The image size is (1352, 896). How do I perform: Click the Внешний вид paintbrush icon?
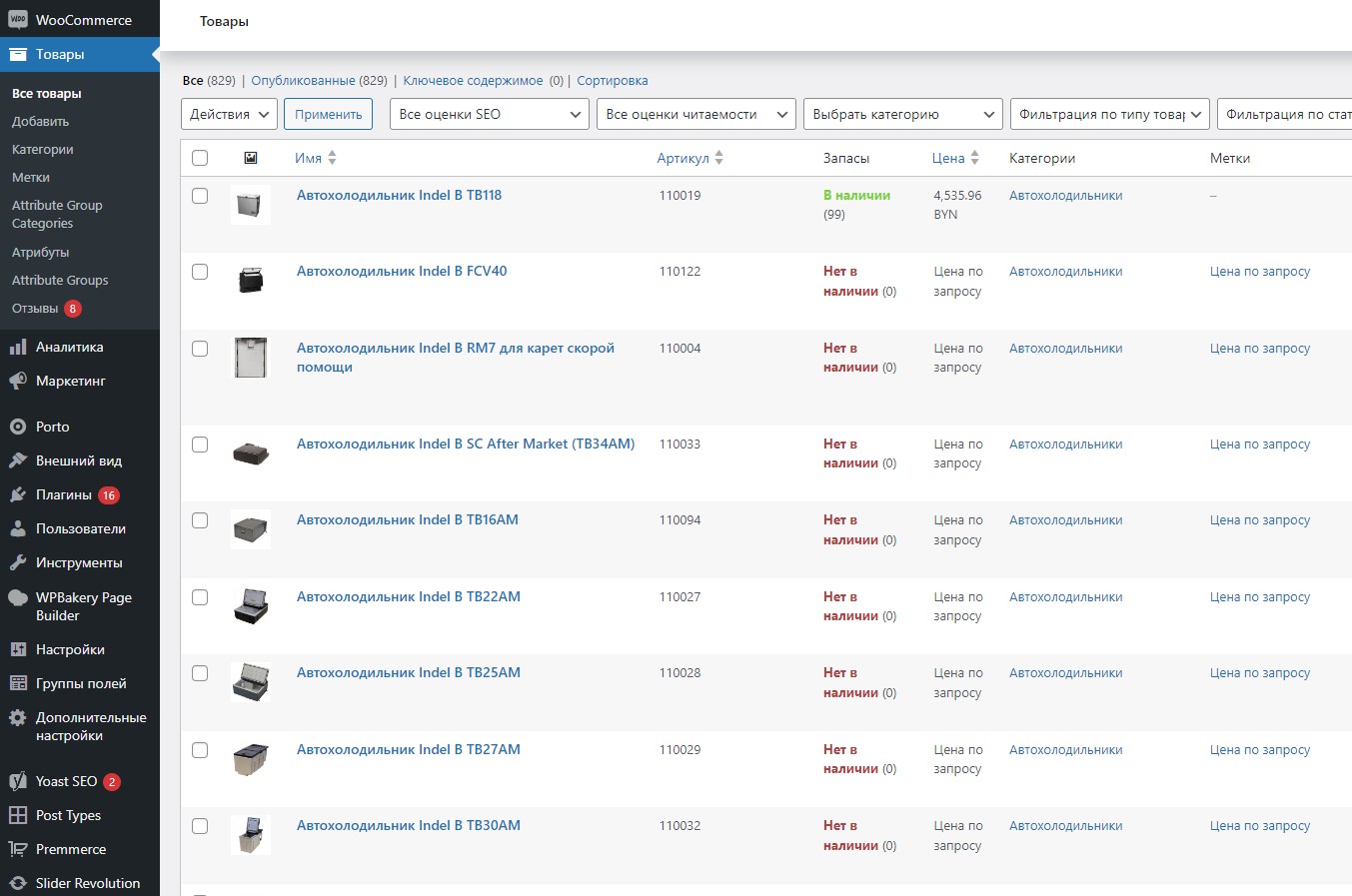click(18, 460)
